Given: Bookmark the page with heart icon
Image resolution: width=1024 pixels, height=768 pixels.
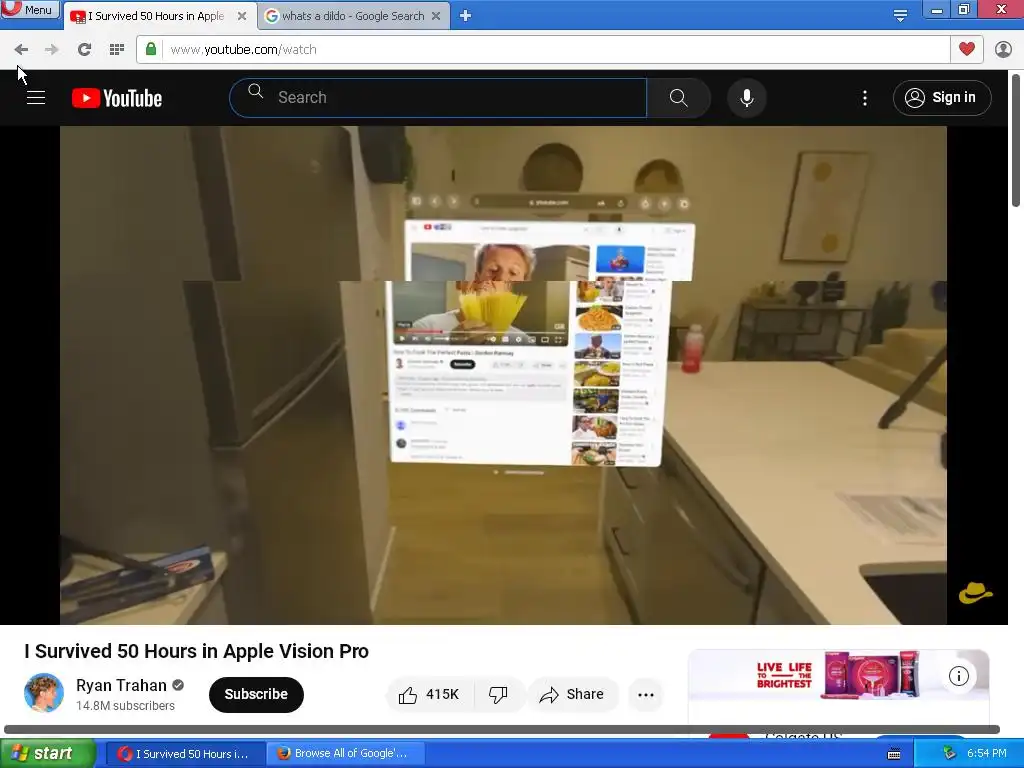Looking at the screenshot, I should pyautogui.click(x=967, y=49).
